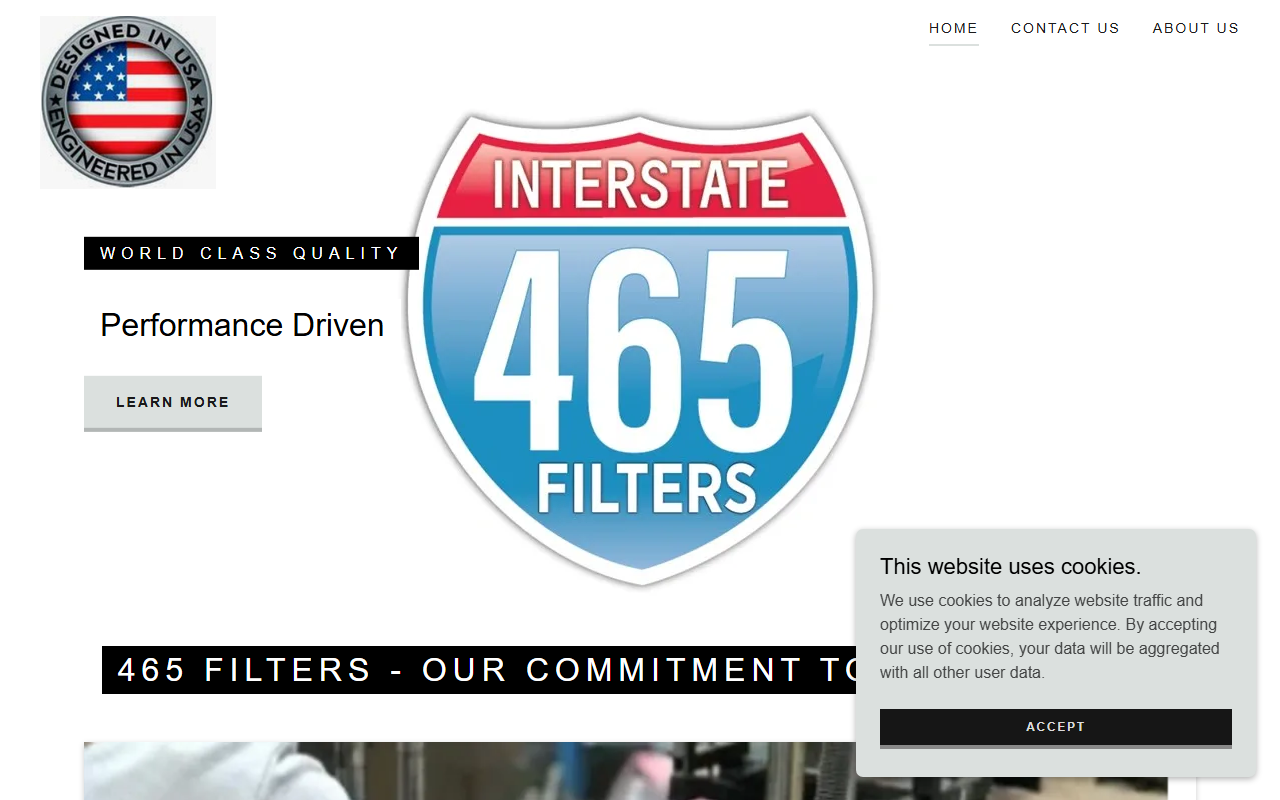Click the cookie description paragraph
This screenshot has width=1280, height=800.
[x=1050, y=637]
